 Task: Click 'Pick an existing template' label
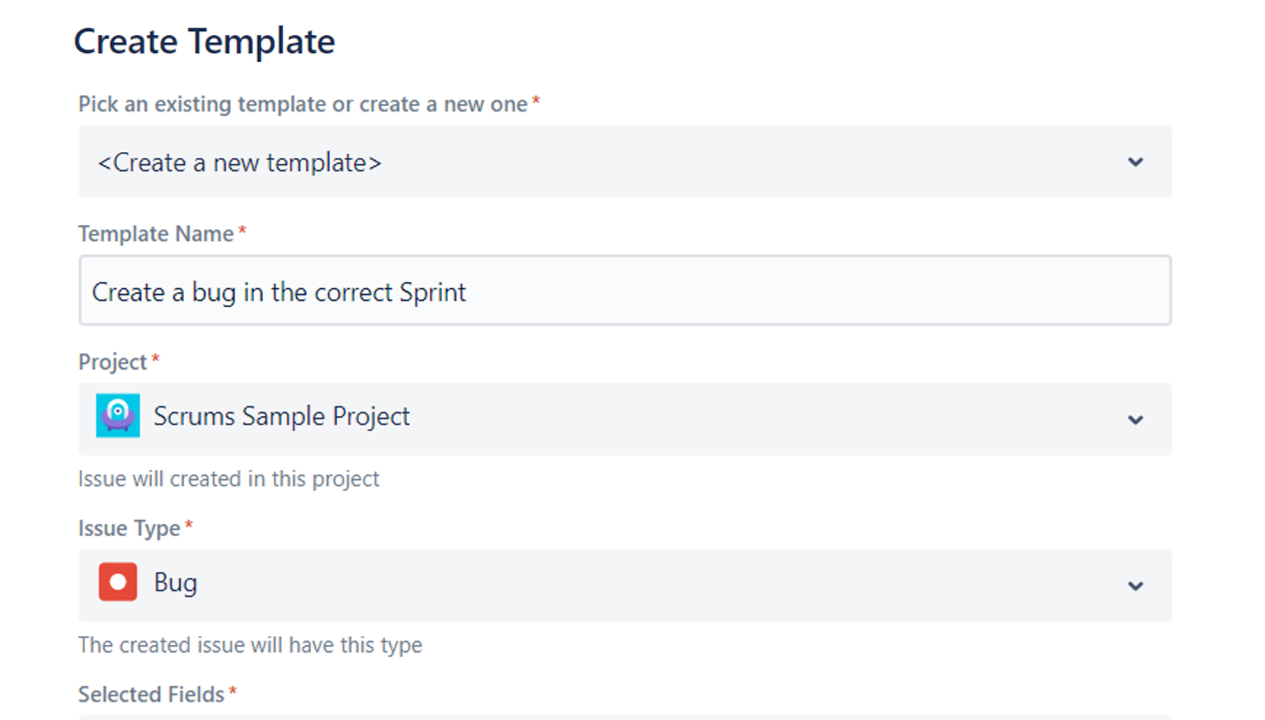pos(302,104)
